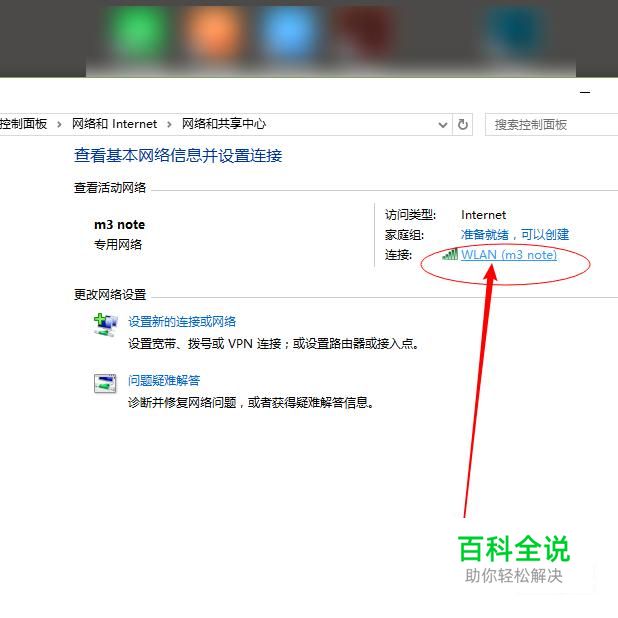Viewport: 618px width, 618px height.
Task: Click the 家庭组 label
Action: tap(404, 235)
